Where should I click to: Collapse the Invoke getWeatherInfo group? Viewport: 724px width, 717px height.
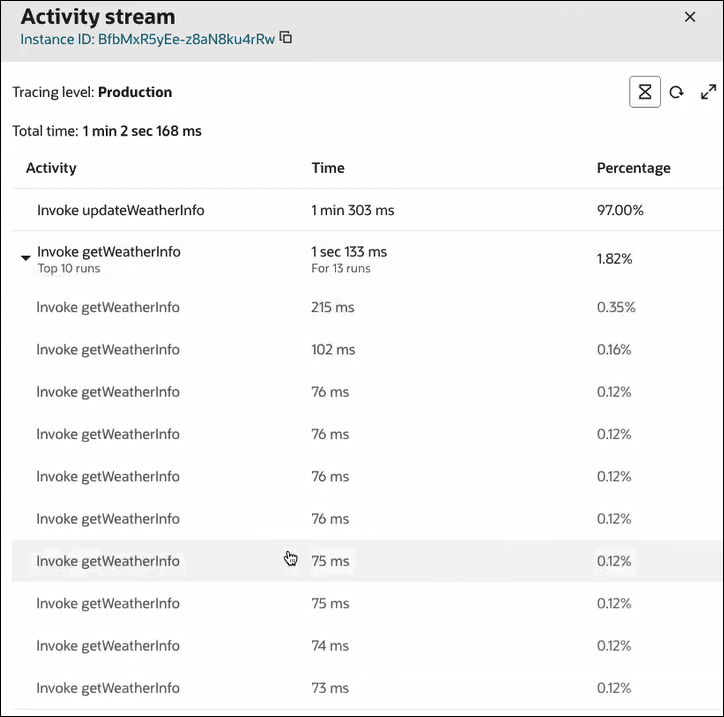26,258
